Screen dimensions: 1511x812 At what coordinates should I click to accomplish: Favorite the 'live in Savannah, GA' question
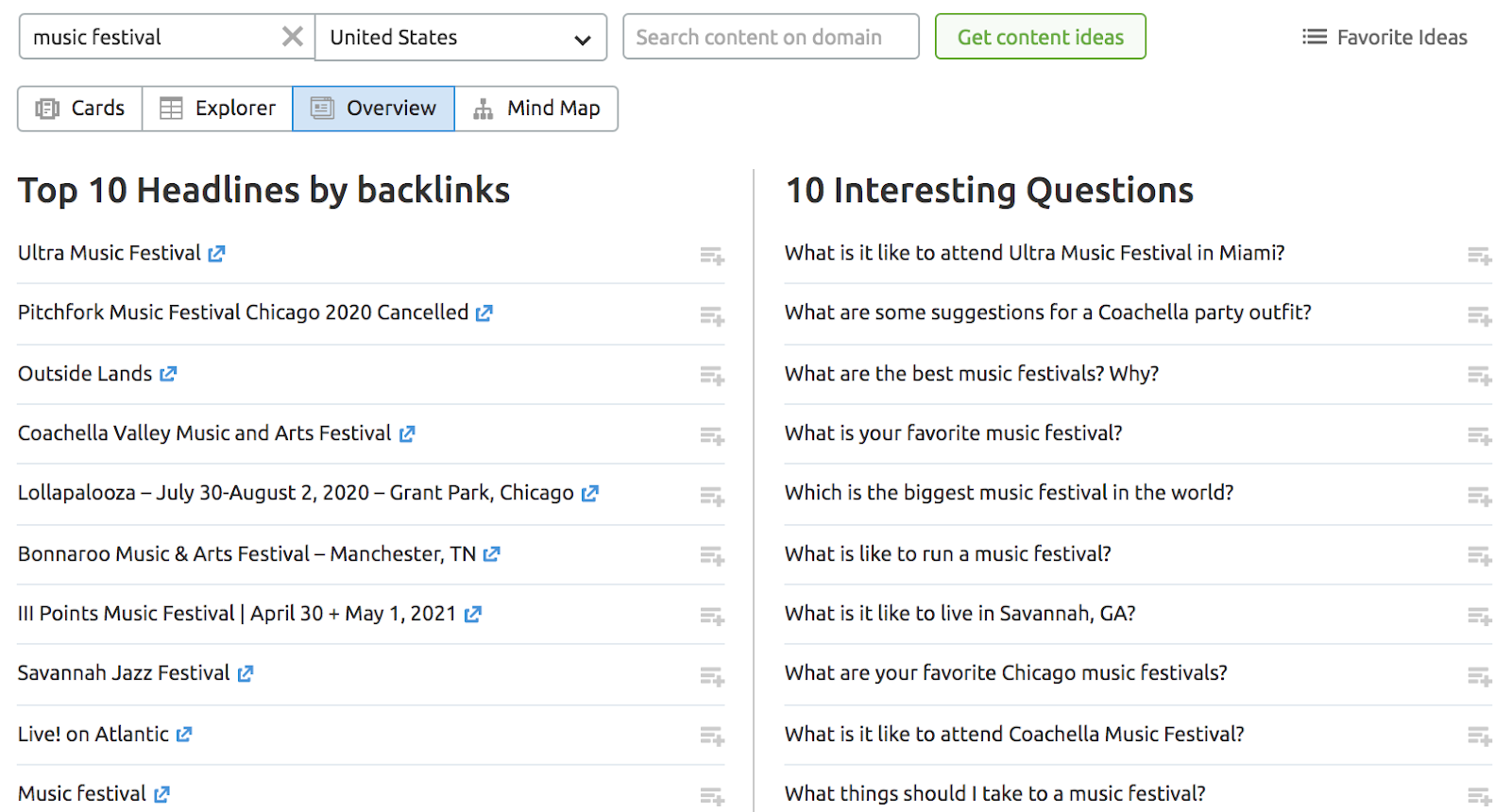(x=1480, y=617)
